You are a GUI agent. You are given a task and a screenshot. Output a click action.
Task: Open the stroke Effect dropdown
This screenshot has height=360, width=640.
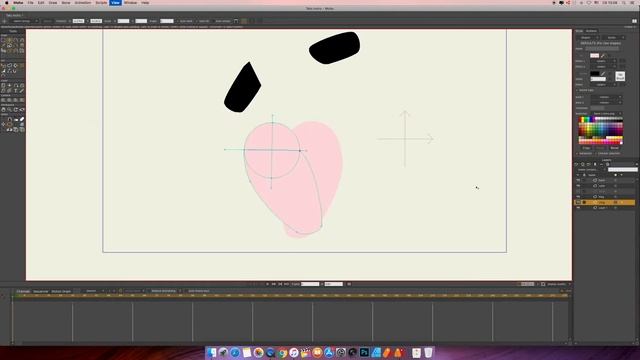(603, 84)
